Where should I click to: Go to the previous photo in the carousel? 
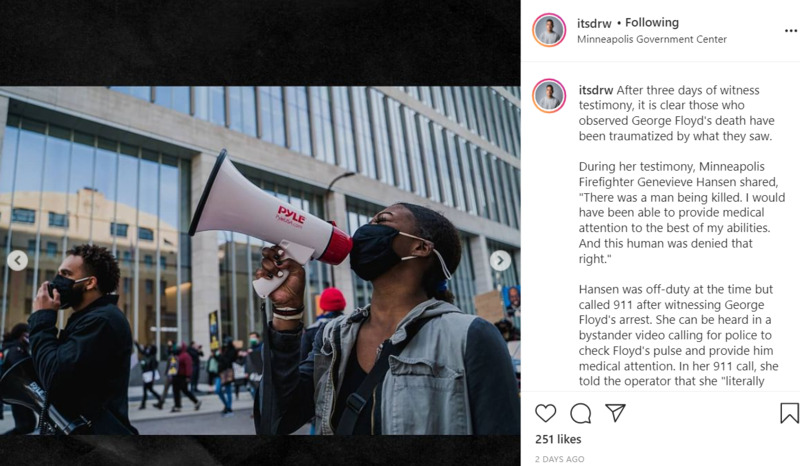pyautogui.click(x=17, y=260)
